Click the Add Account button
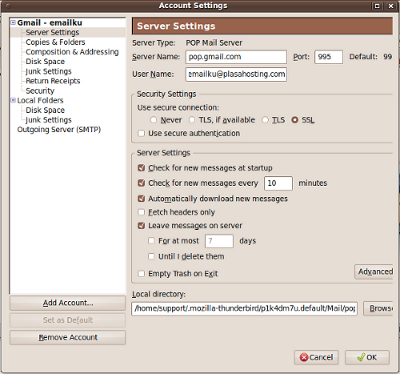The height and width of the screenshot is (374, 400). (68, 303)
